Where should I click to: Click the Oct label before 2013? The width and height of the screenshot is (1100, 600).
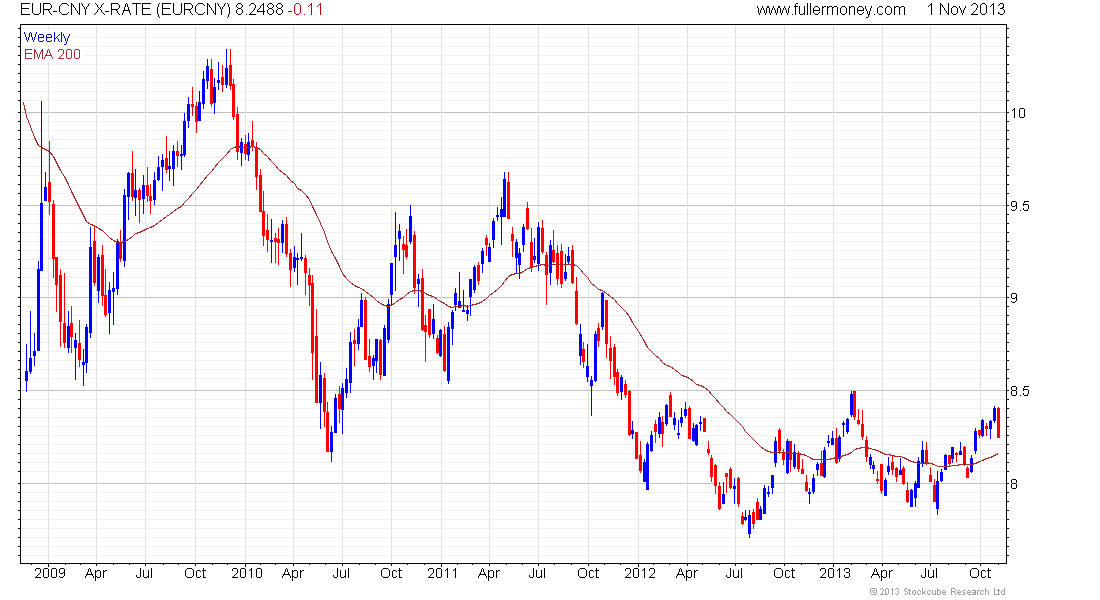784,573
